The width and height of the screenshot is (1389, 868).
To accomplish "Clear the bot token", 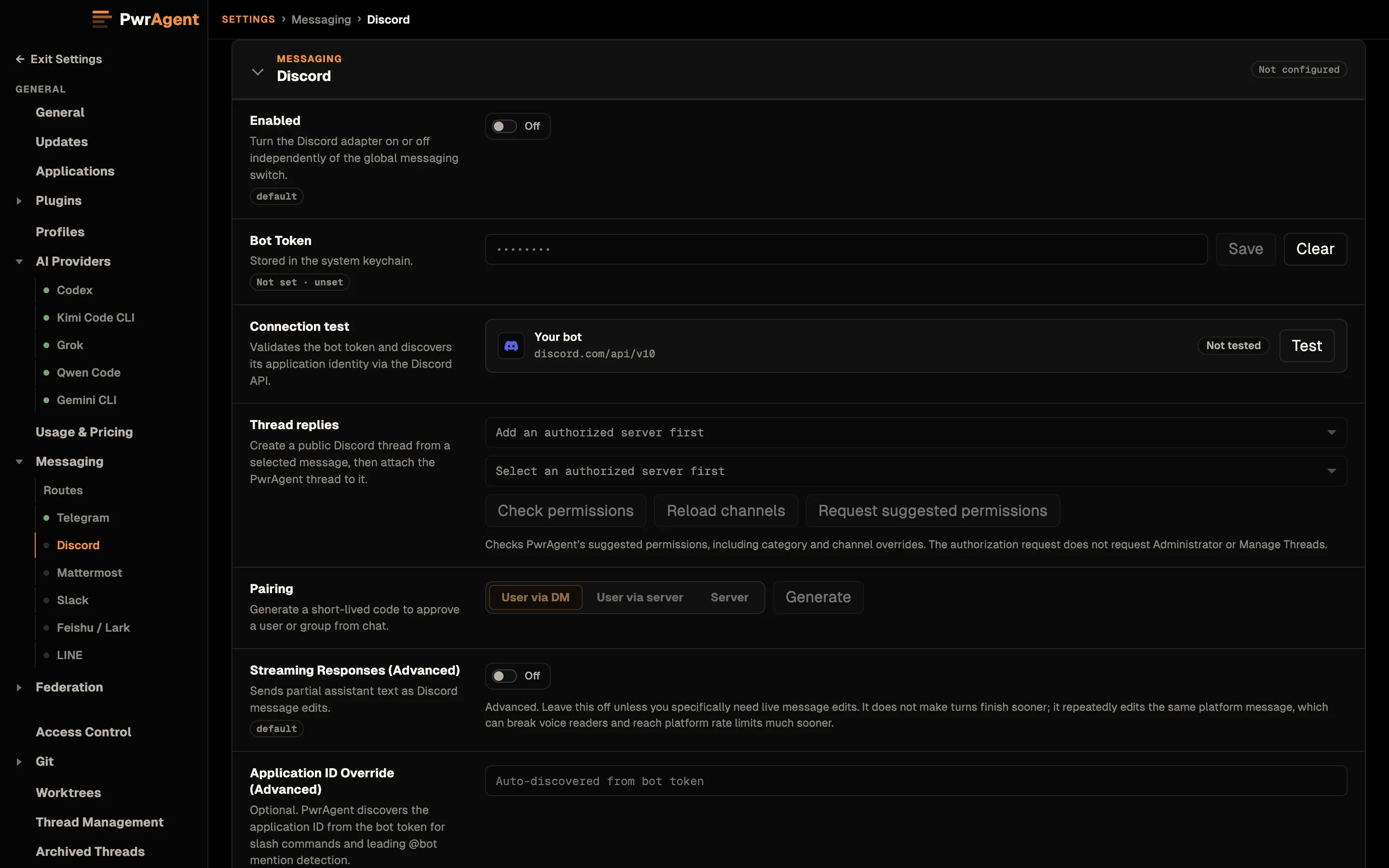I will [1315, 249].
